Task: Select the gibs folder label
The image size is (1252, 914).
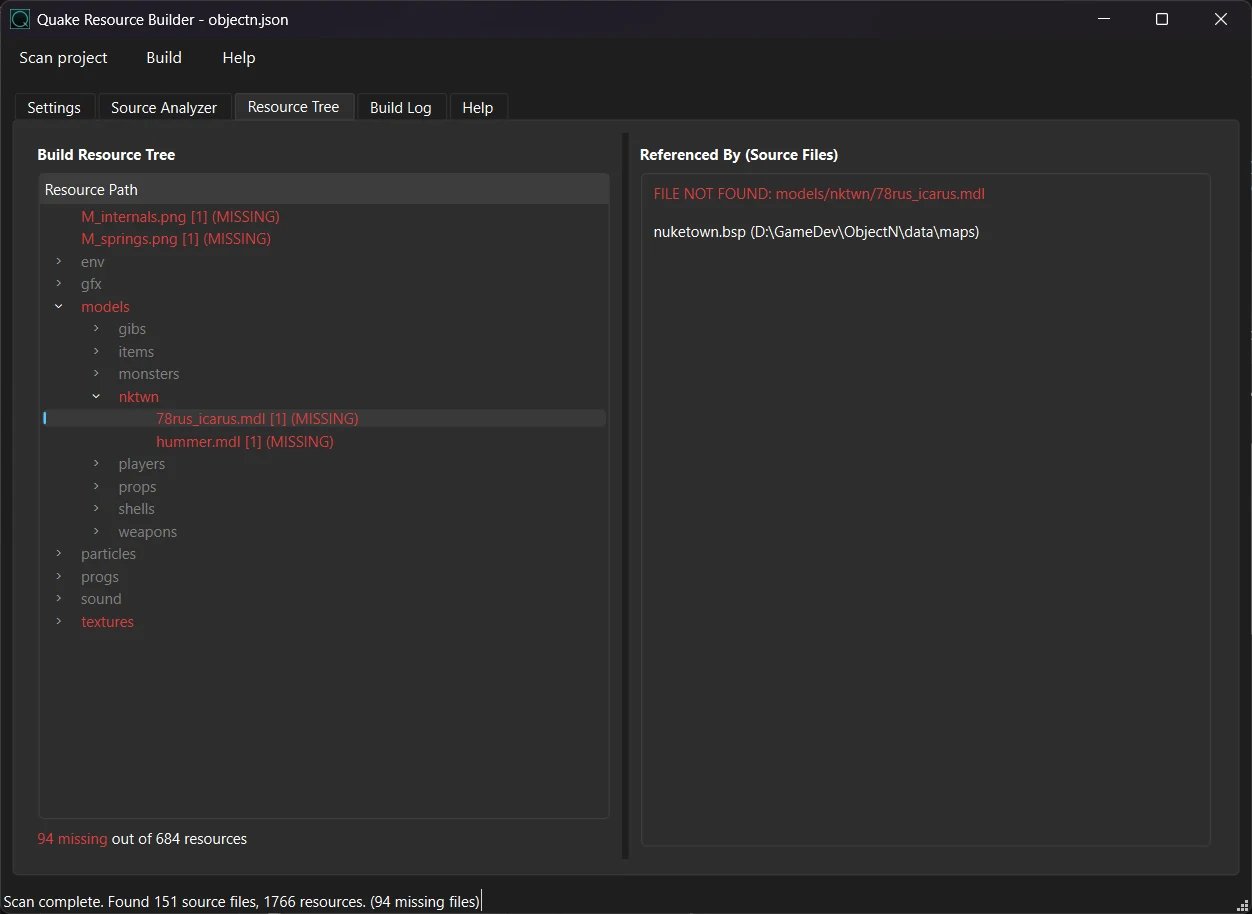Action: pos(132,329)
